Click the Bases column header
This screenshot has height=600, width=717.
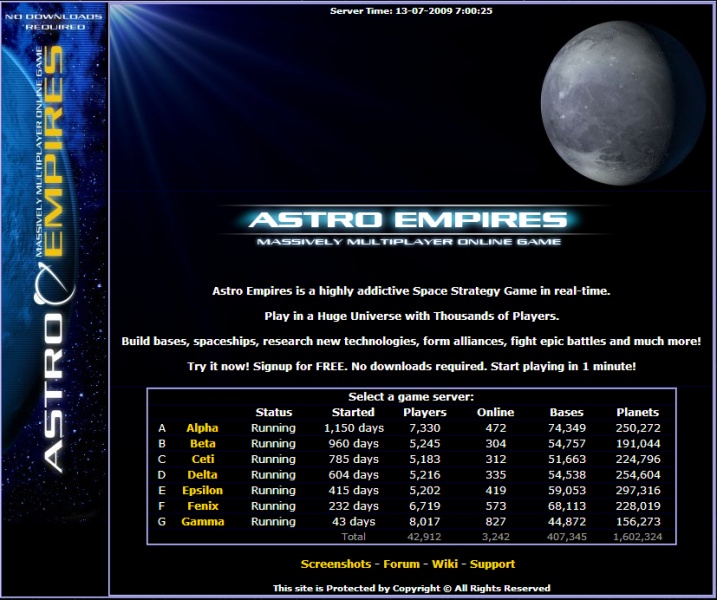(x=567, y=412)
